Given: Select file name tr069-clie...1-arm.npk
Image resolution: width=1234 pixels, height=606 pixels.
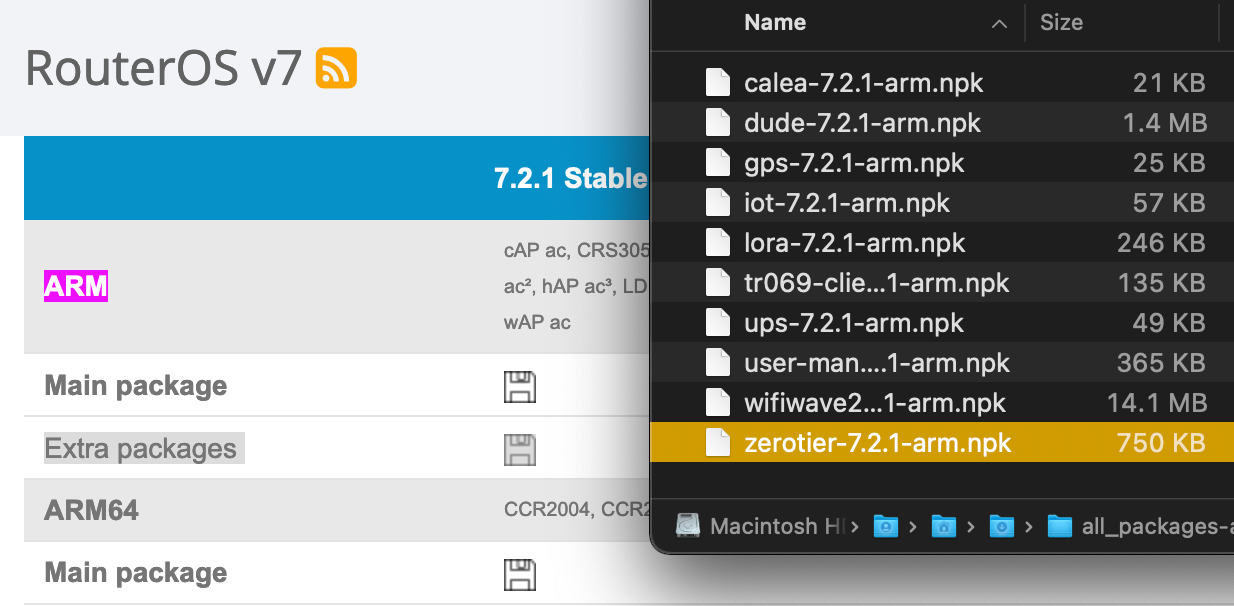Looking at the screenshot, I should [877, 283].
